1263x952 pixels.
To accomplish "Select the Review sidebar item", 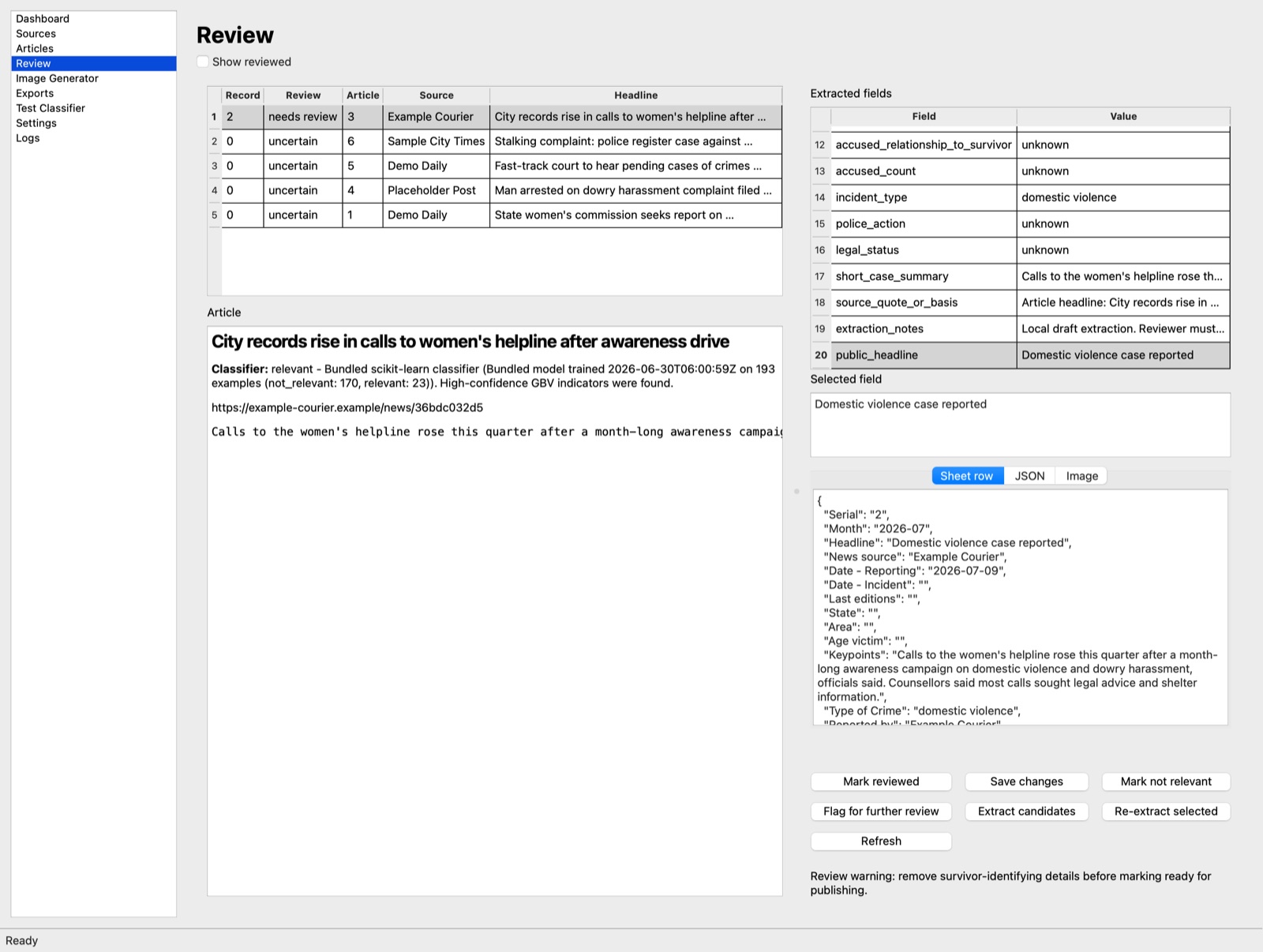I will point(93,63).
